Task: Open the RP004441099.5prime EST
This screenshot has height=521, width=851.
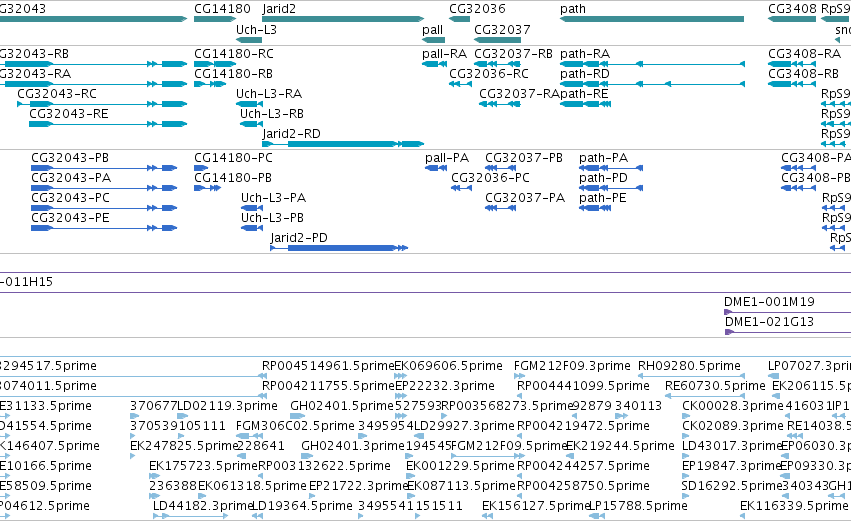Action: 583,386
